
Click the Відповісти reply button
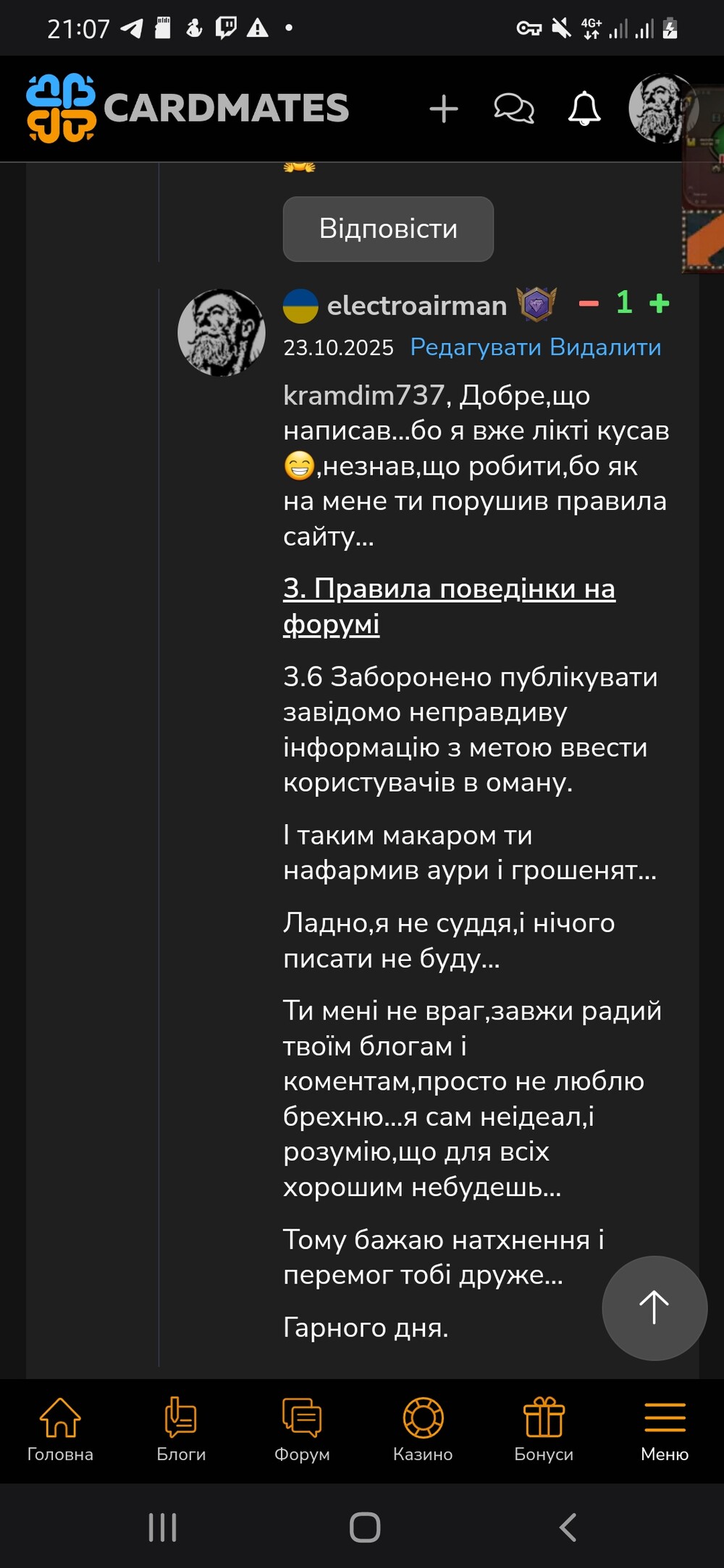388,229
